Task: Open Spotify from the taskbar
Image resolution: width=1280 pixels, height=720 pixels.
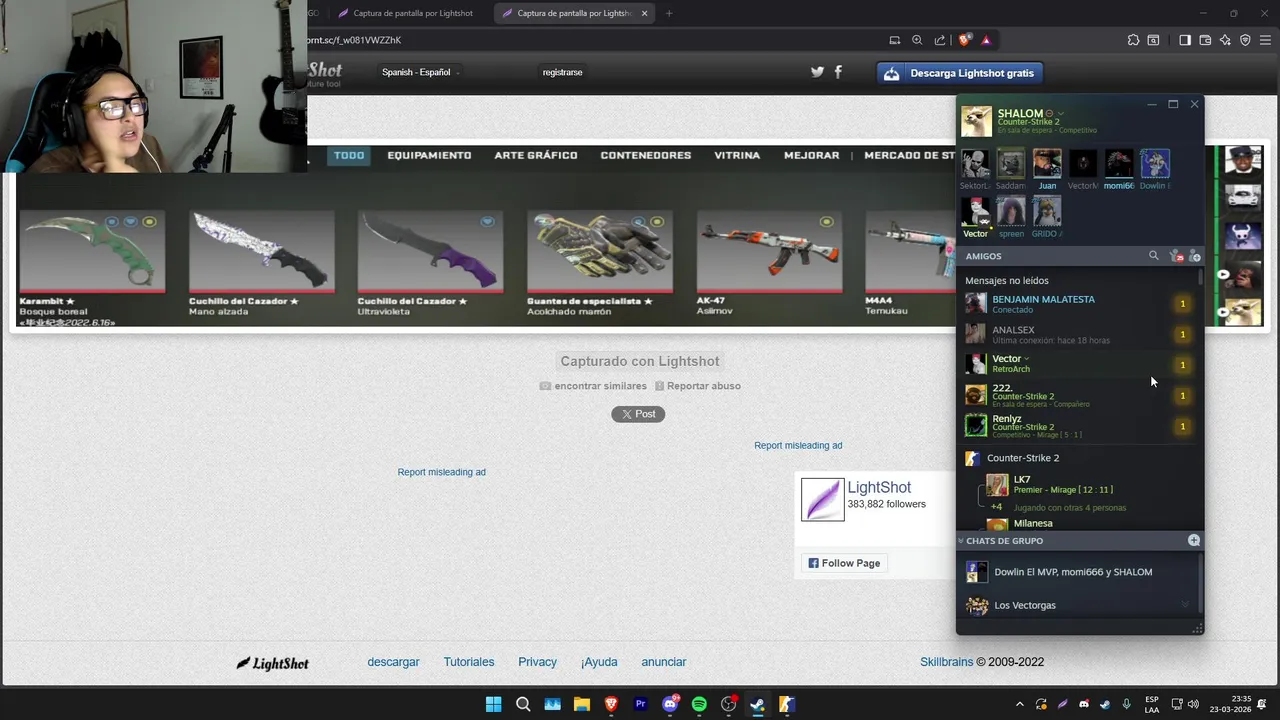Action: 699,704
